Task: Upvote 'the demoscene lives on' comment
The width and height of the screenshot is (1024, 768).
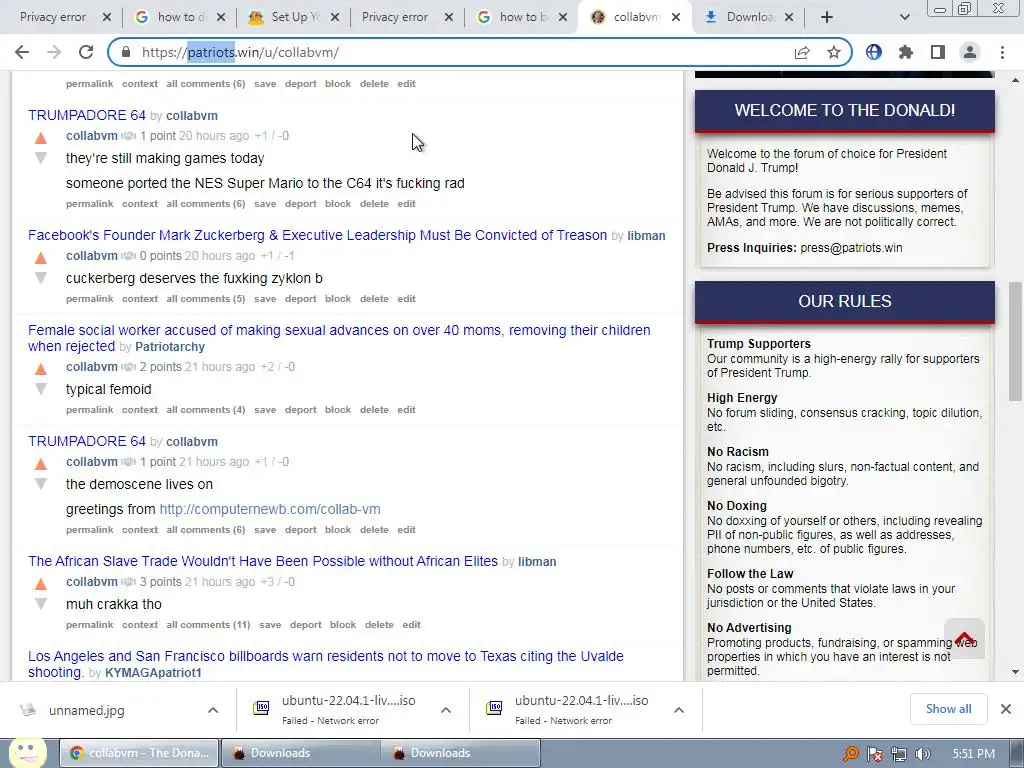Action: click(40, 464)
